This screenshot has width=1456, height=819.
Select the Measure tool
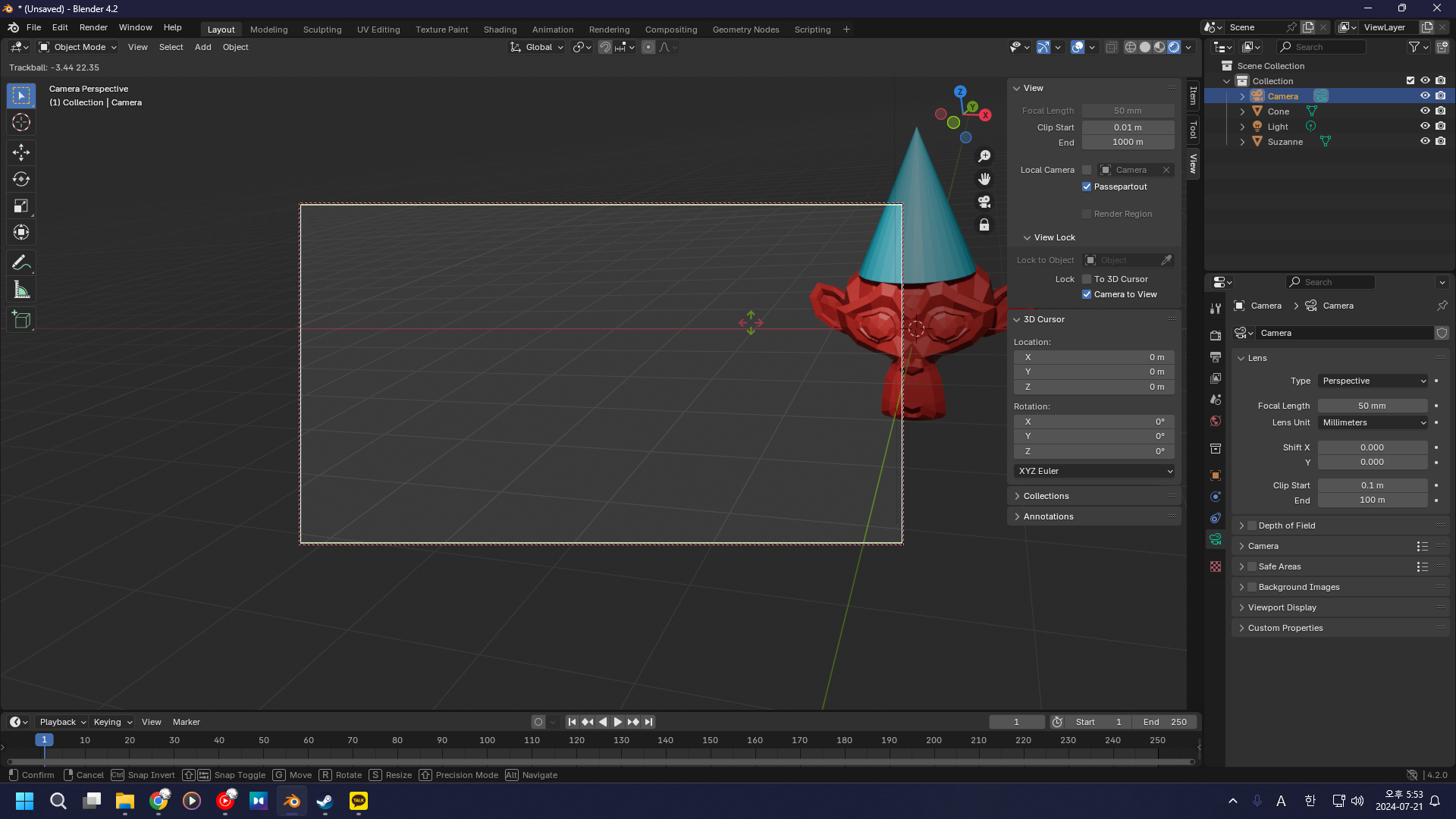tap(21, 289)
